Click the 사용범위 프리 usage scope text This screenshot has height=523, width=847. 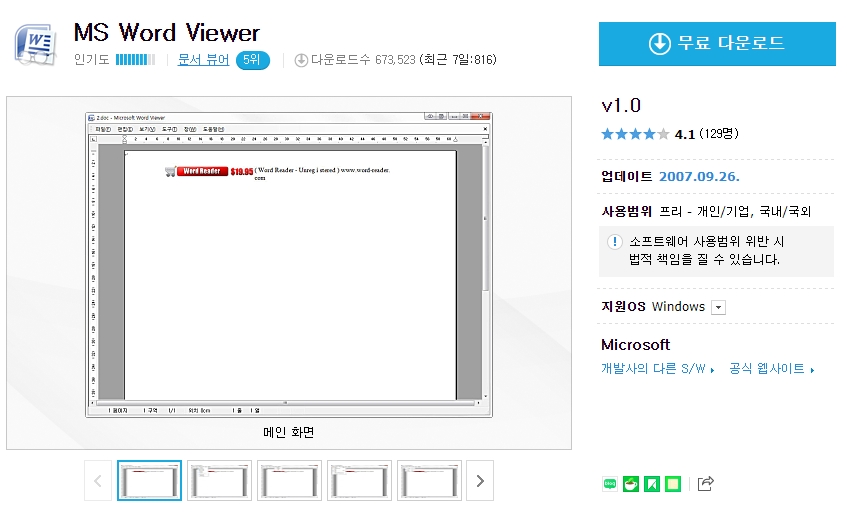pos(706,211)
